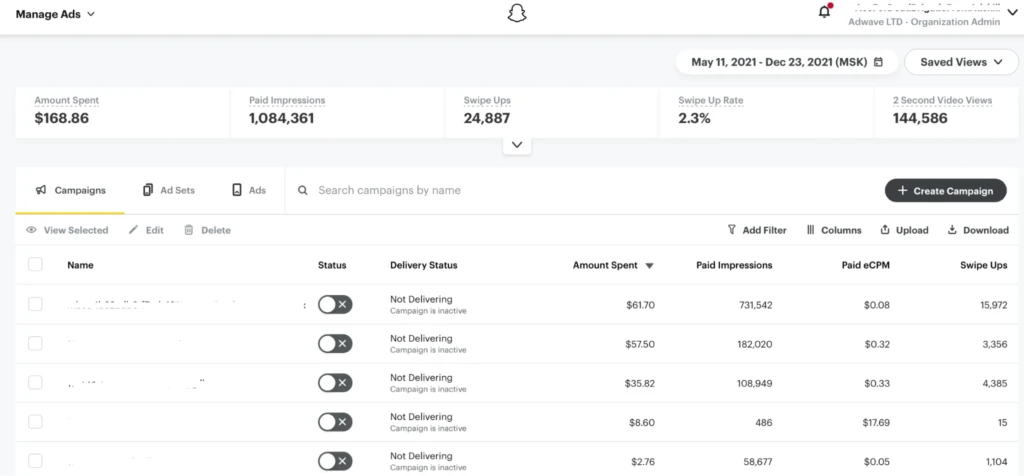
Task: Click the megaphone icon on Campaigns tab
Action: [41, 190]
